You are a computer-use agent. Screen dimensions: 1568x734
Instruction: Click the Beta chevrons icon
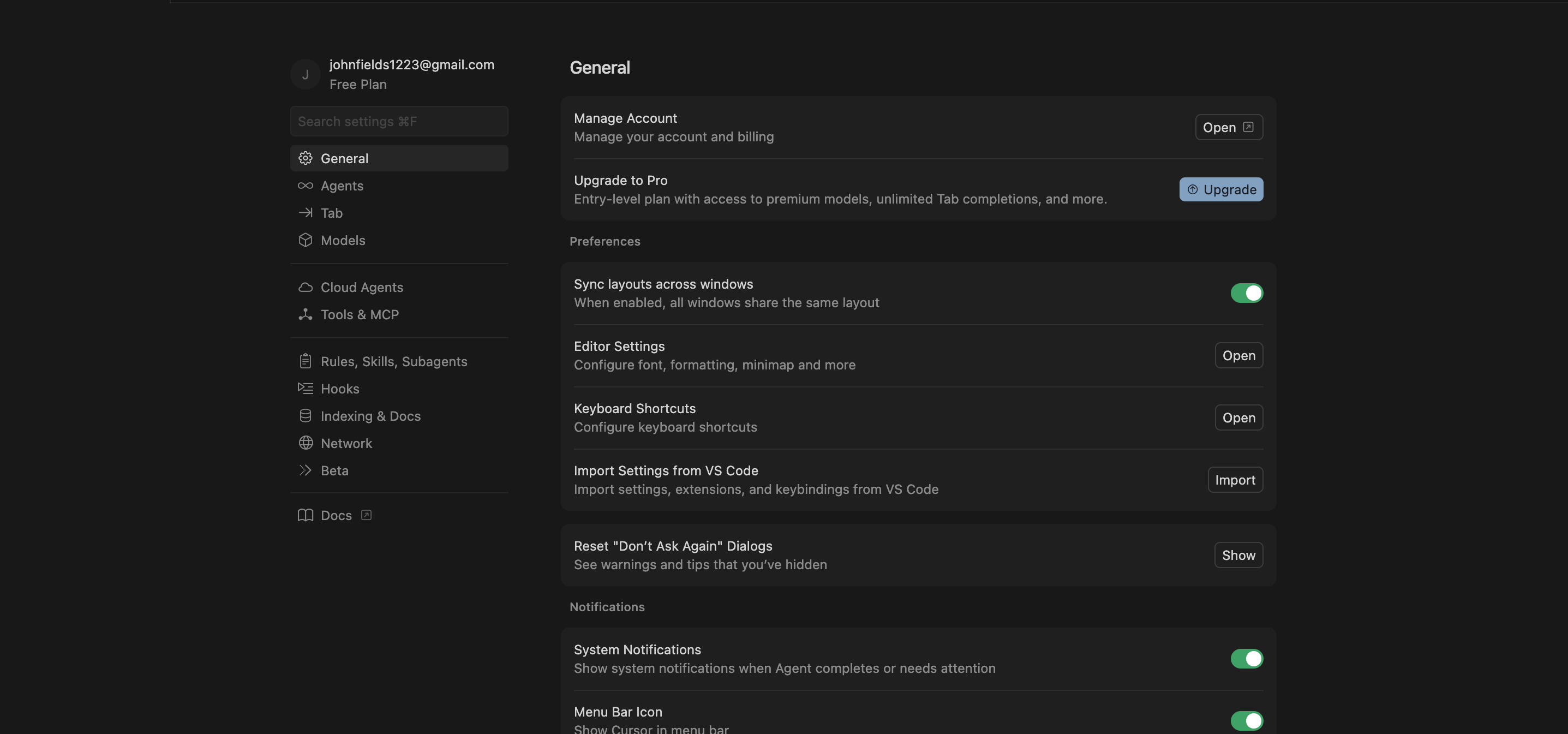tap(305, 470)
